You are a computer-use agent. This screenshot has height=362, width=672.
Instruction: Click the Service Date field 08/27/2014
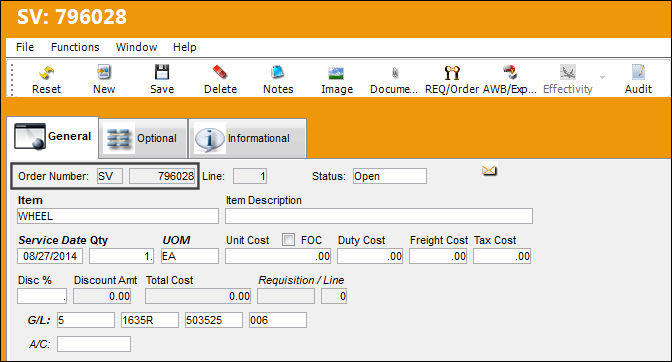pyautogui.click(x=50, y=256)
